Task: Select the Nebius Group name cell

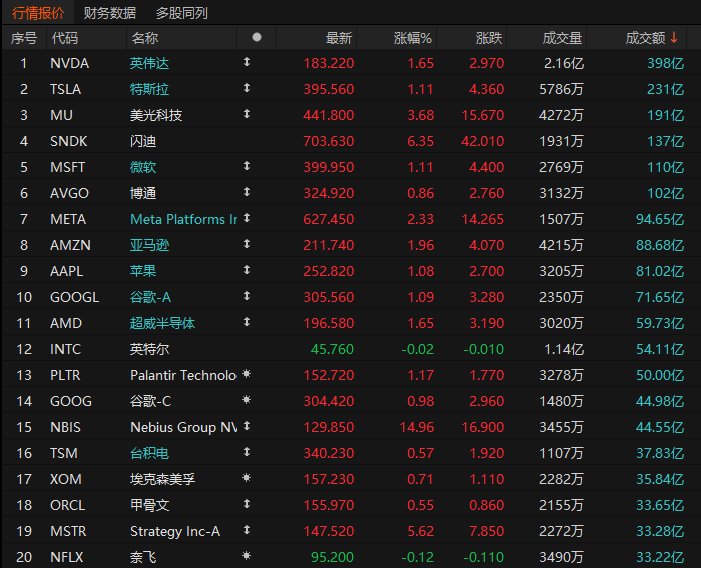Action: click(x=183, y=427)
